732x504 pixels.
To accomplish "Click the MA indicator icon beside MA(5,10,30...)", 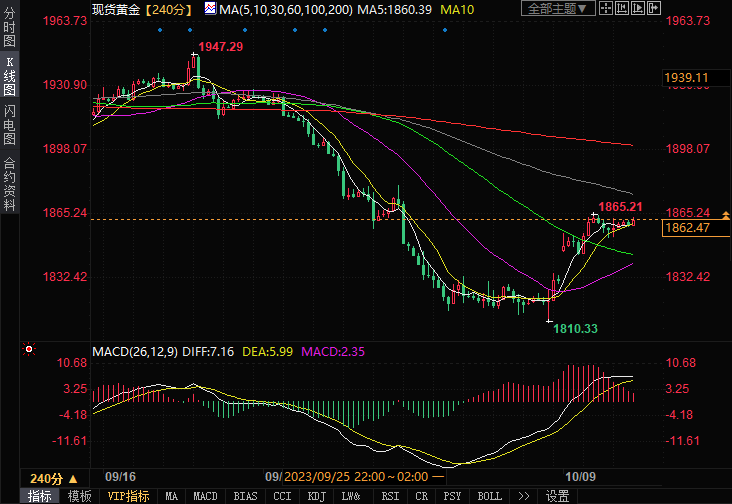I will (x=210, y=8).
